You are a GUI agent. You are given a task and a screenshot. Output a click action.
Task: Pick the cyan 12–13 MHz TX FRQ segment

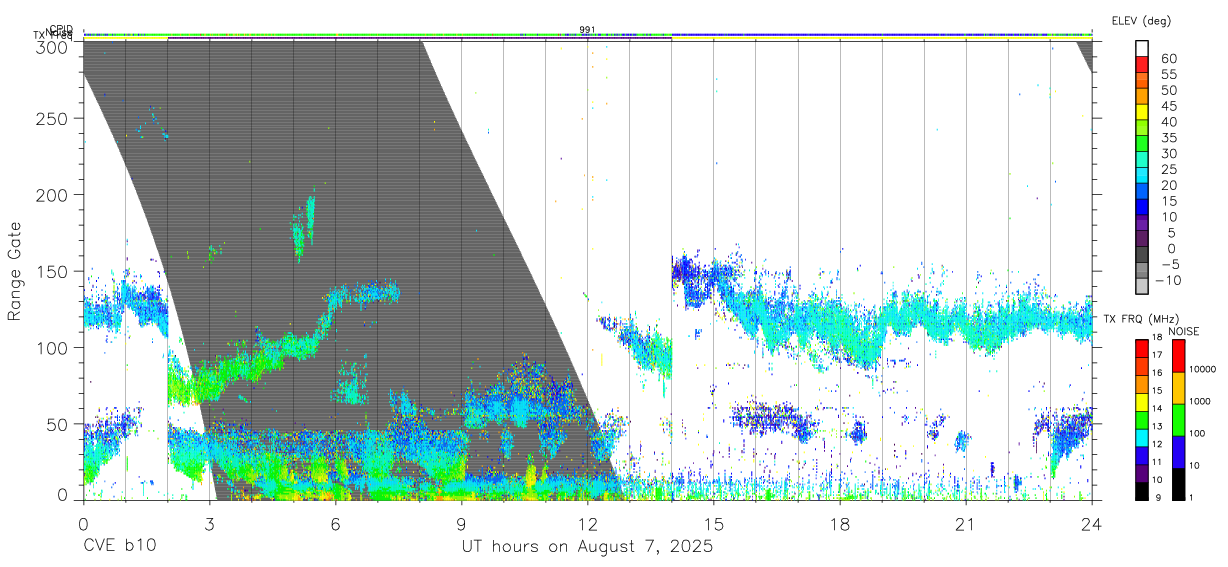point(1142,437)
